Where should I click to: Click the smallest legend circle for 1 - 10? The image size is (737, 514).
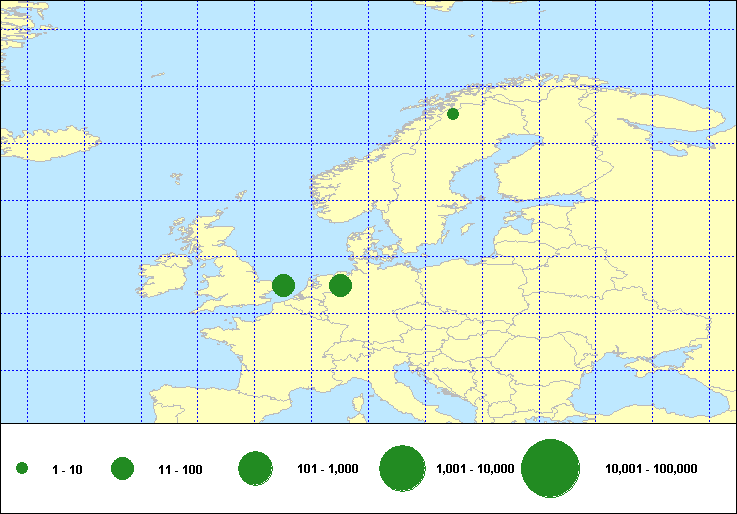point(22,469)
